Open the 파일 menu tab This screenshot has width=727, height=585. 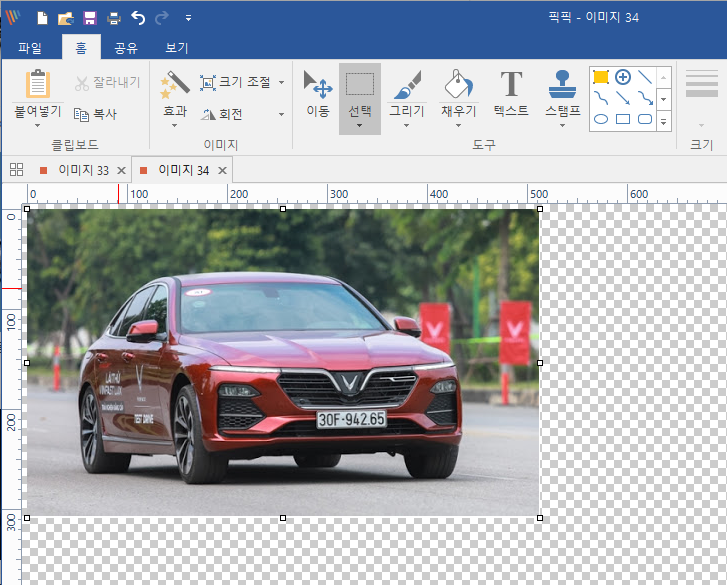[x=30, y=48]
